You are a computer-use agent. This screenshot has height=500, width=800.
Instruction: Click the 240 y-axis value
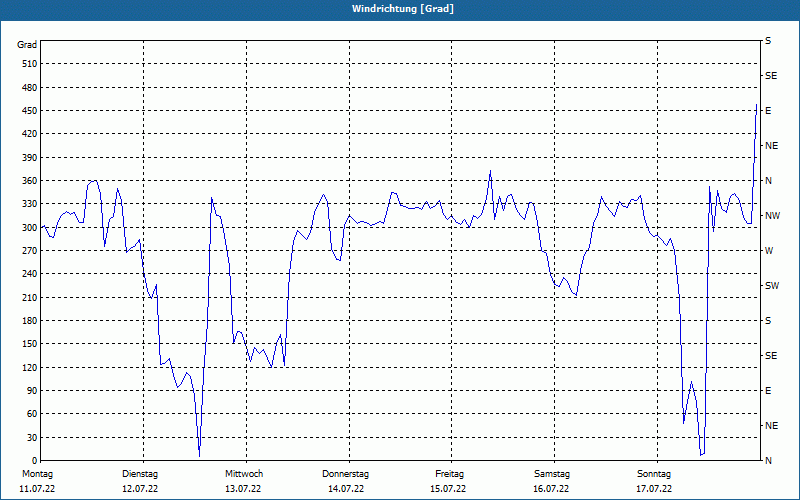click(x=30, y=274)
